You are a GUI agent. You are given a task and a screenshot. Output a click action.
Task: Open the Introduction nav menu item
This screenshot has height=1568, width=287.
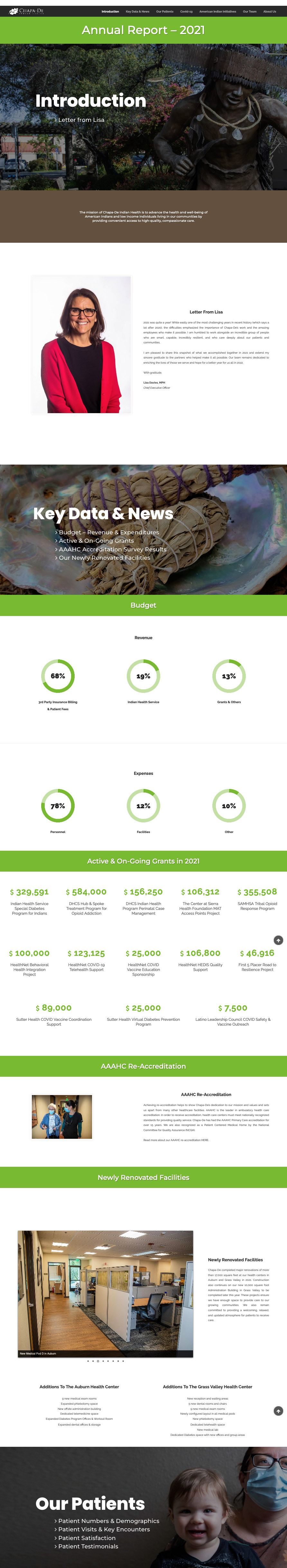(110, 12)
